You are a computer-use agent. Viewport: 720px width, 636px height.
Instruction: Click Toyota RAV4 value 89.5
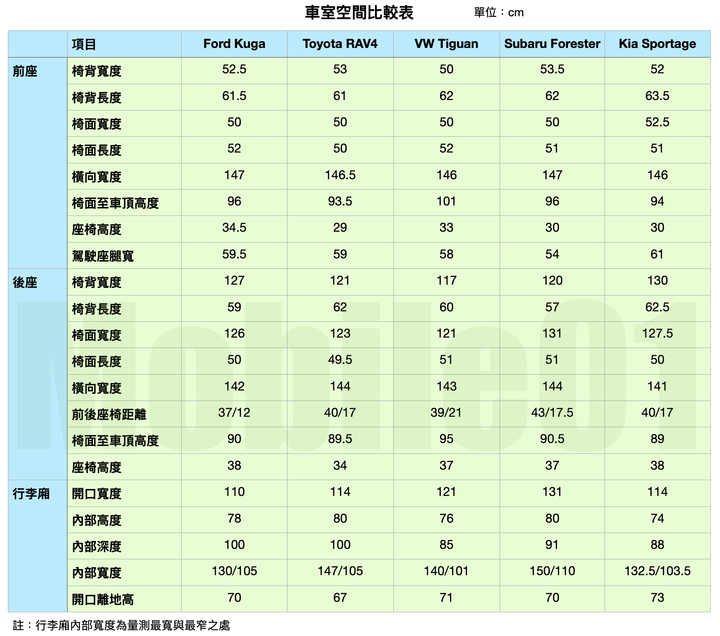point(340,439)
